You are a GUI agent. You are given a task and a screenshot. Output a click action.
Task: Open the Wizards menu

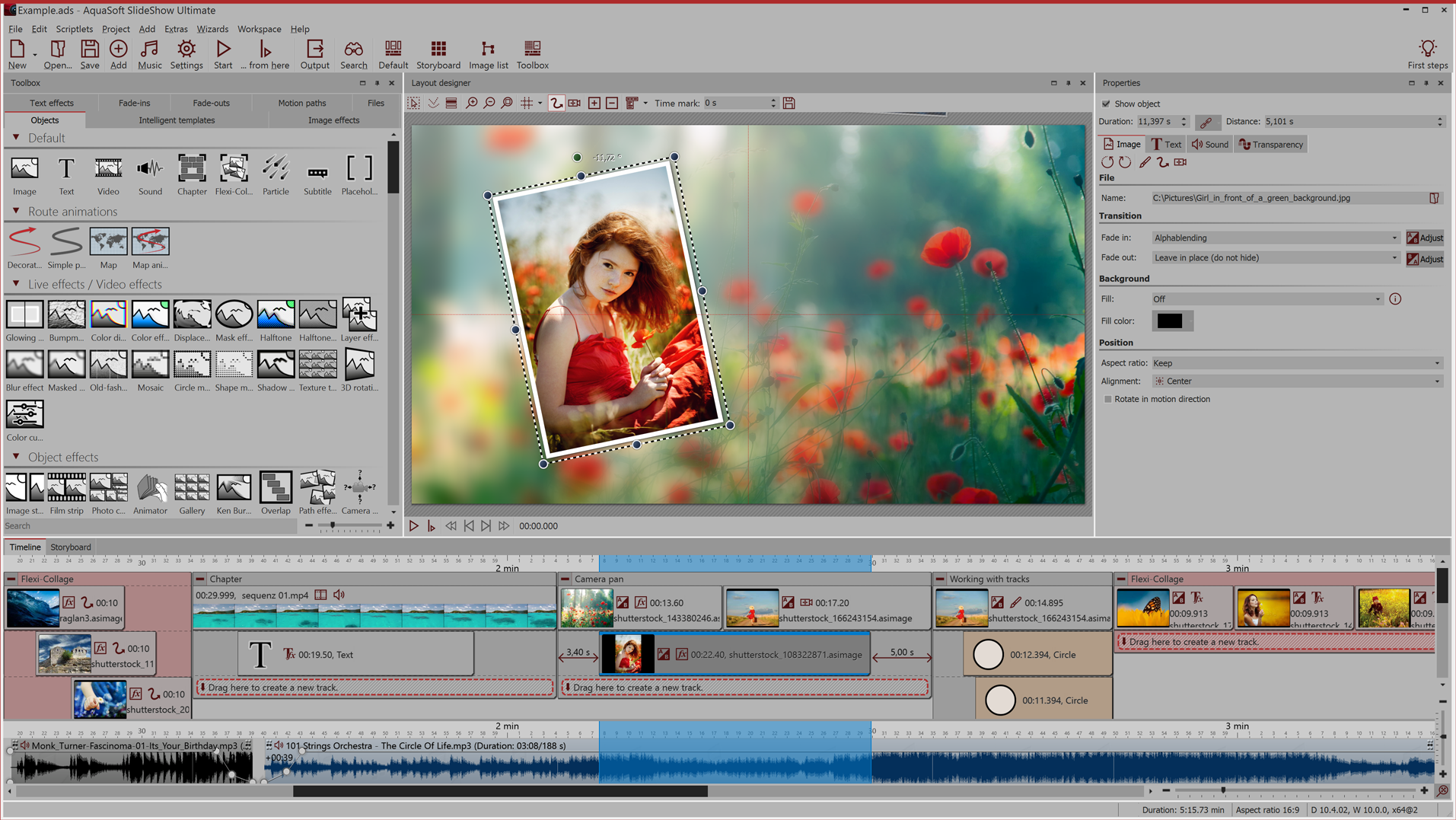point(212,29)
